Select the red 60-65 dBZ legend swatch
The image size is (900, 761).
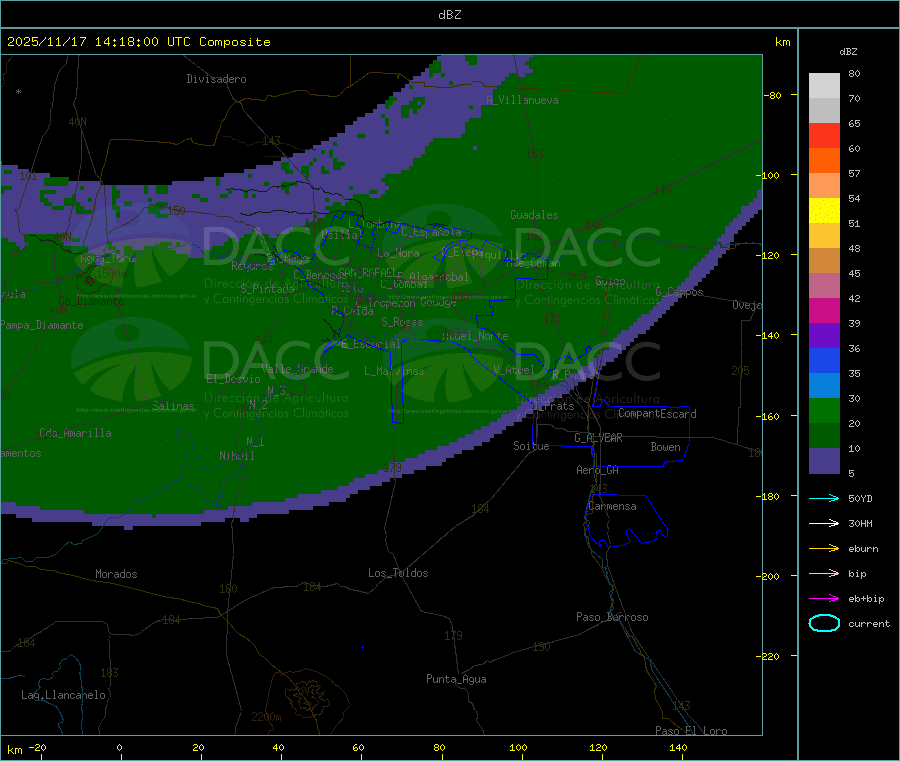(824, 135)
